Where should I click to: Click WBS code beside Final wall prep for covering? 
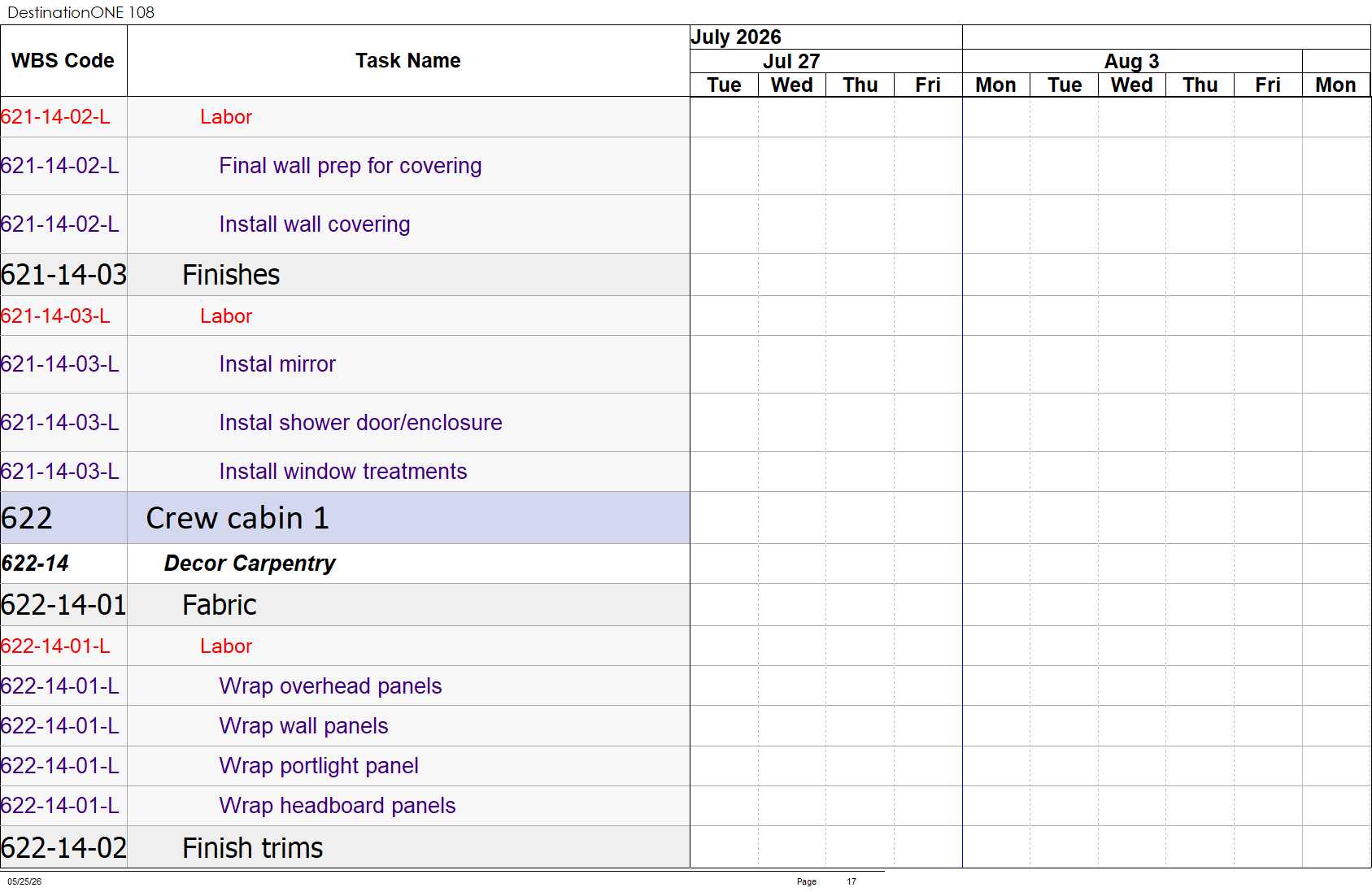[x=60, y=166]
